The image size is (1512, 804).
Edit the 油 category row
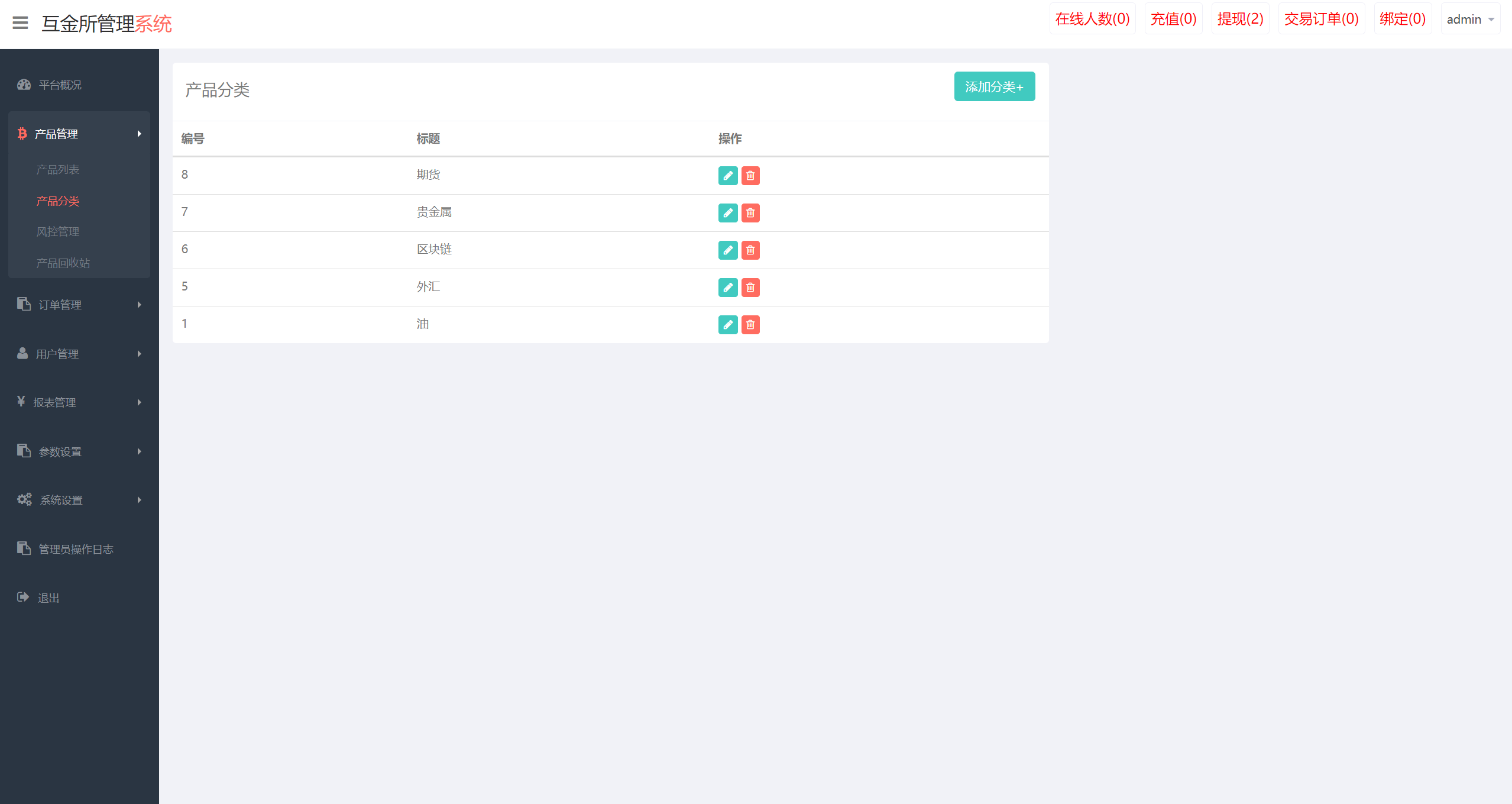(727, 325)
